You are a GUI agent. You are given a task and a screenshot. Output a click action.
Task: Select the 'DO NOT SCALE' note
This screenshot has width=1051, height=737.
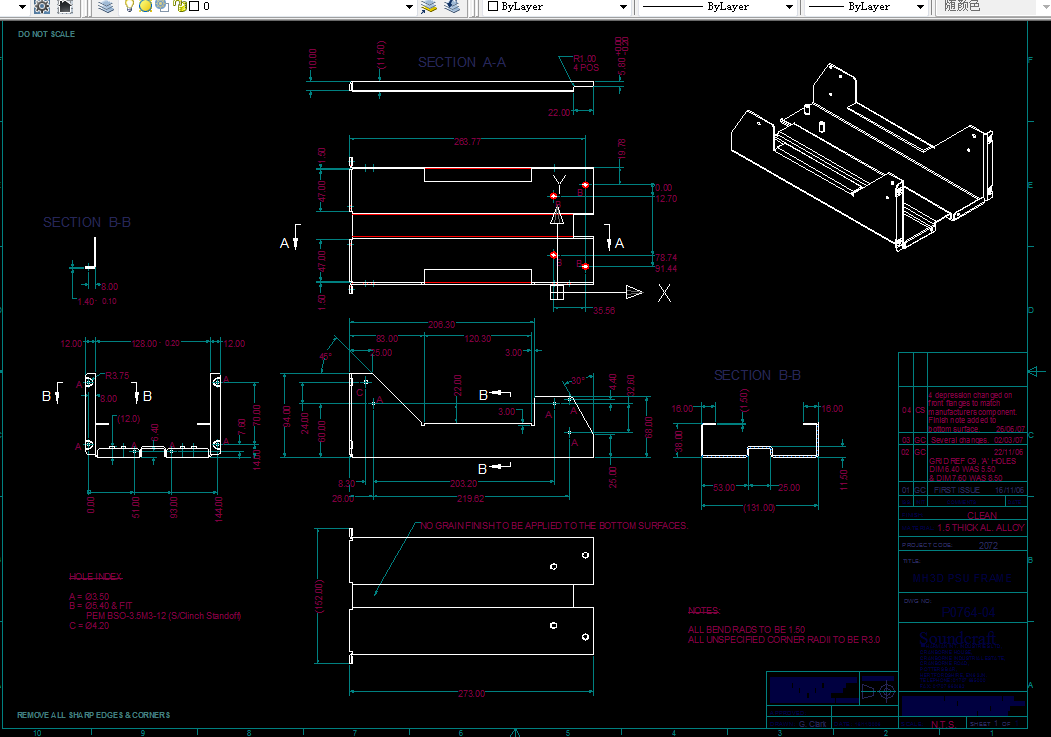pos(46,34)
